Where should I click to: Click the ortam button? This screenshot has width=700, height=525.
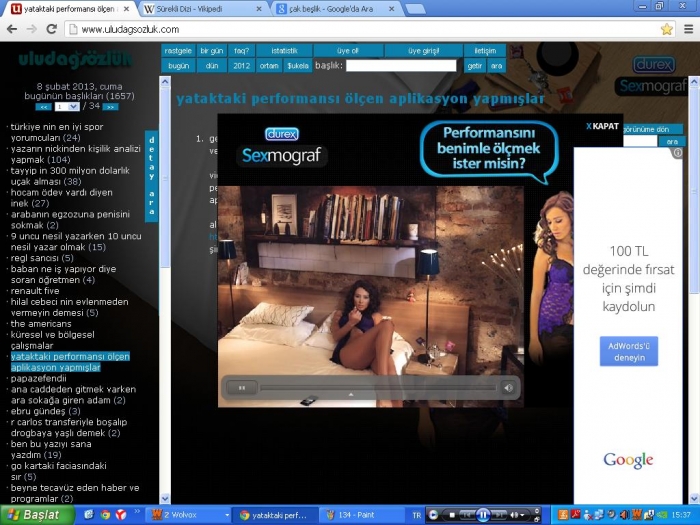(269, 66)
